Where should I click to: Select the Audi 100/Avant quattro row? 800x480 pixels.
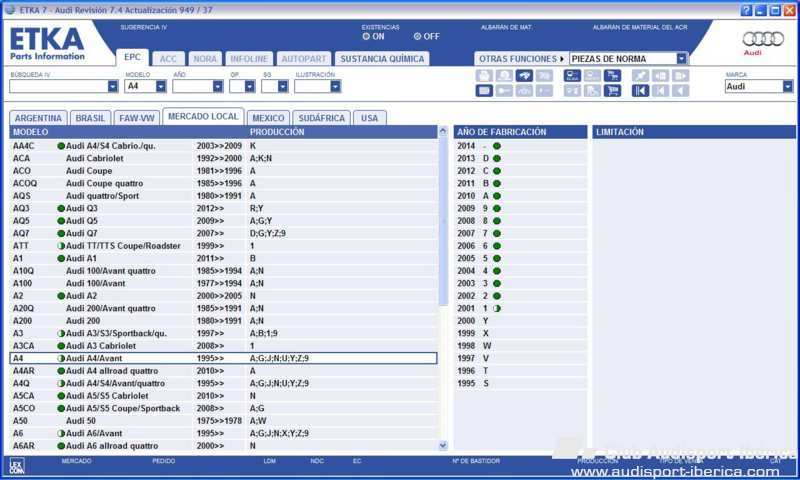point(223,271)
